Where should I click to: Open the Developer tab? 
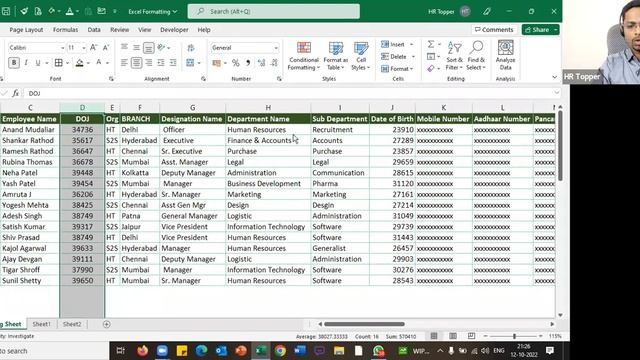tap(174, 30)
